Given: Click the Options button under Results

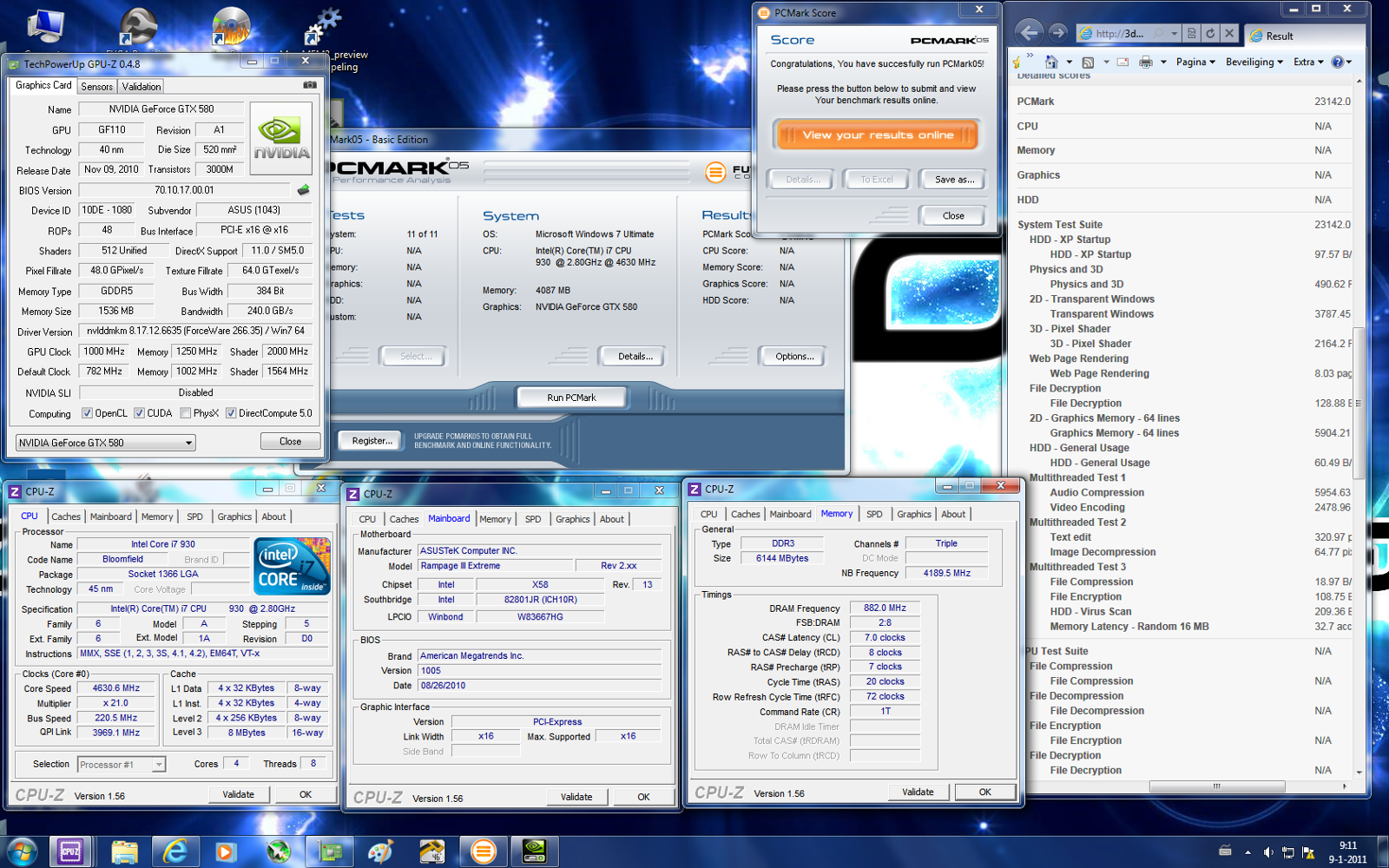Looking at the screenshot, I should point(794,356).
